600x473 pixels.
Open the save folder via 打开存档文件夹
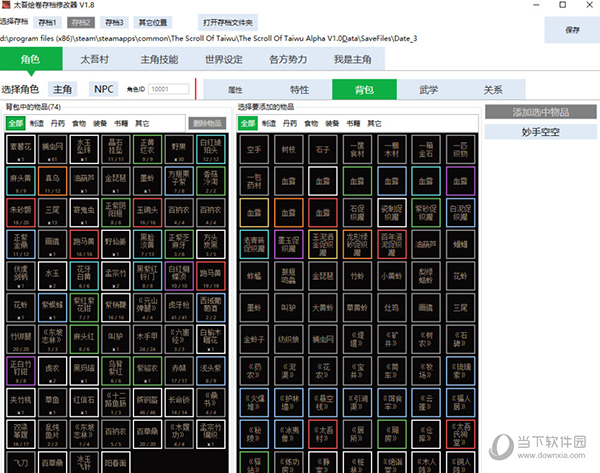228,23
